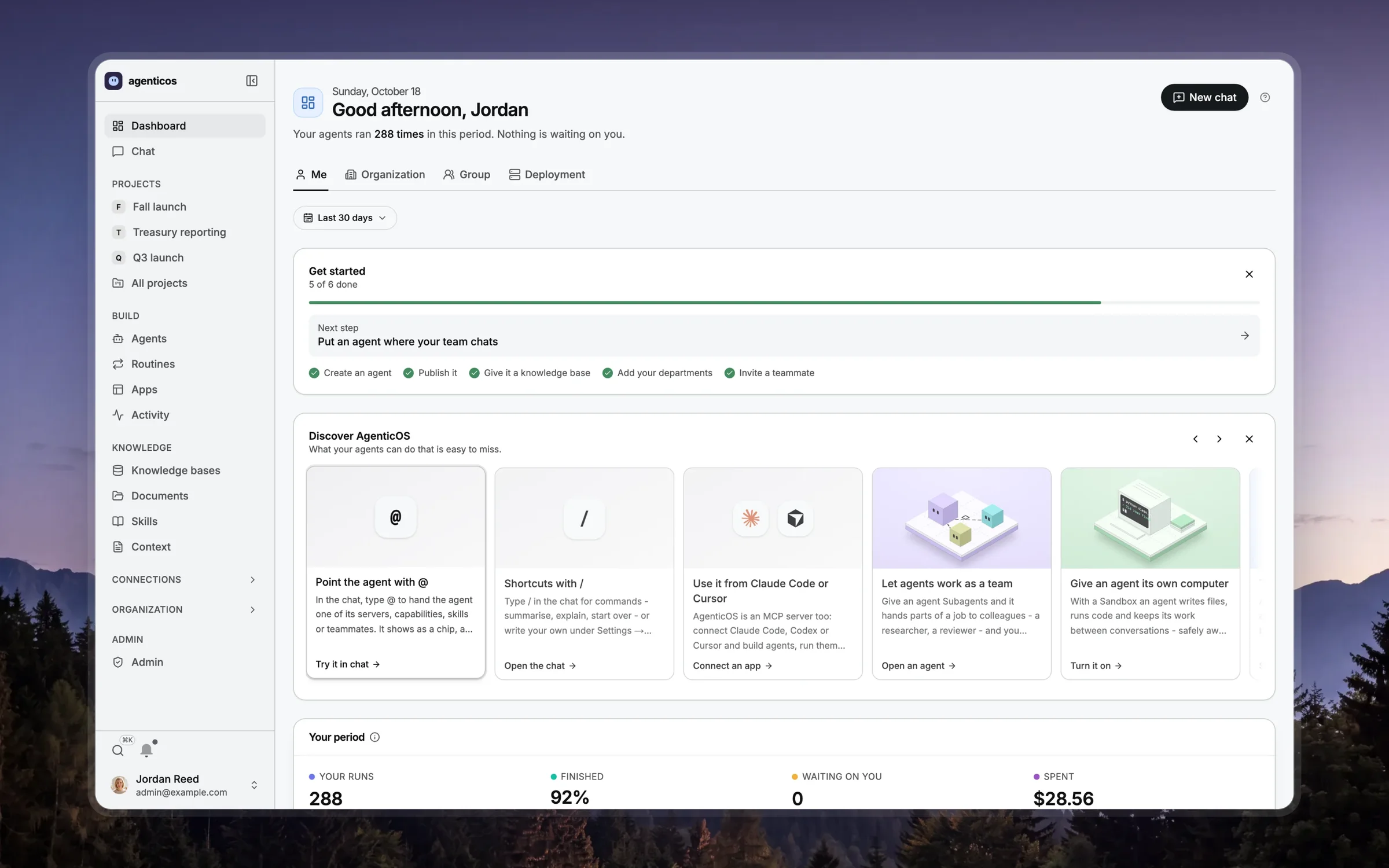Open the help question-mark icon
The image size is (1389, 868).
click(1265, 97)
